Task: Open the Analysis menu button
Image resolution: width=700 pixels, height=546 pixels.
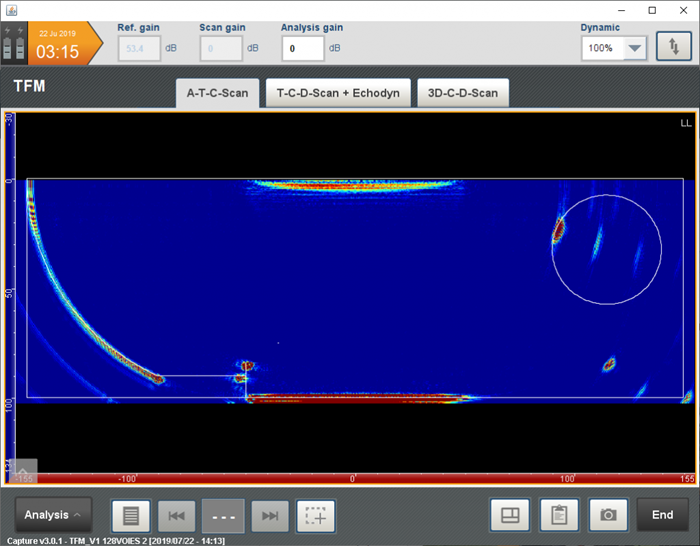Action: (x=53, y=515)
